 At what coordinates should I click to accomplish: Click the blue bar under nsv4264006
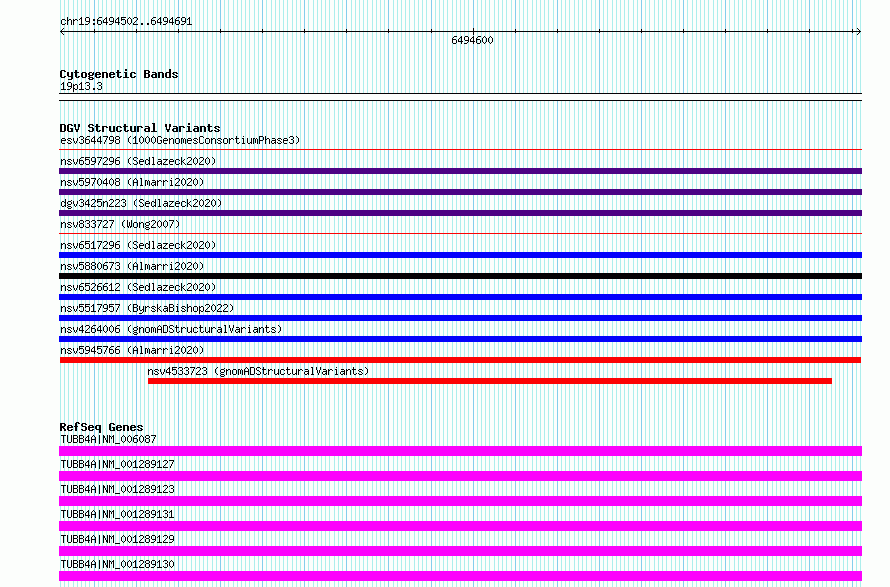(x=460, y=339)
